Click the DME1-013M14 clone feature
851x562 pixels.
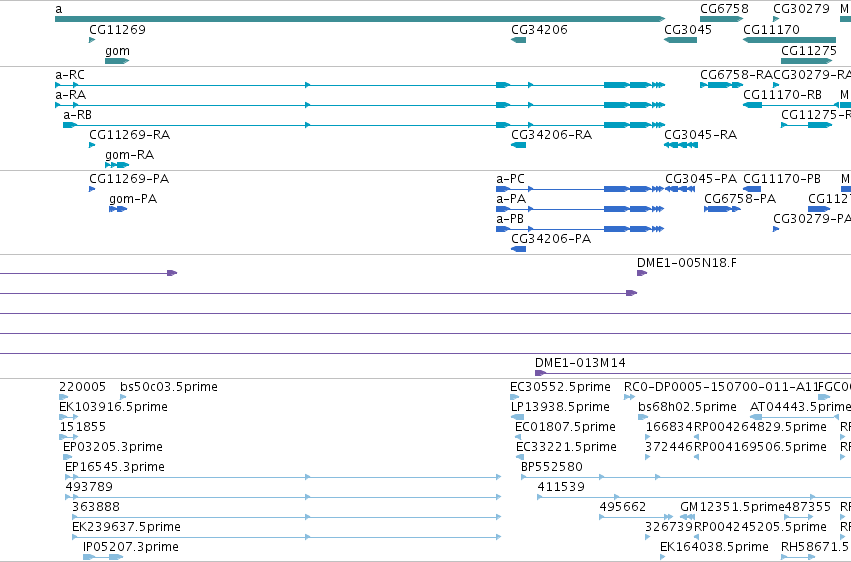point(693,373)
